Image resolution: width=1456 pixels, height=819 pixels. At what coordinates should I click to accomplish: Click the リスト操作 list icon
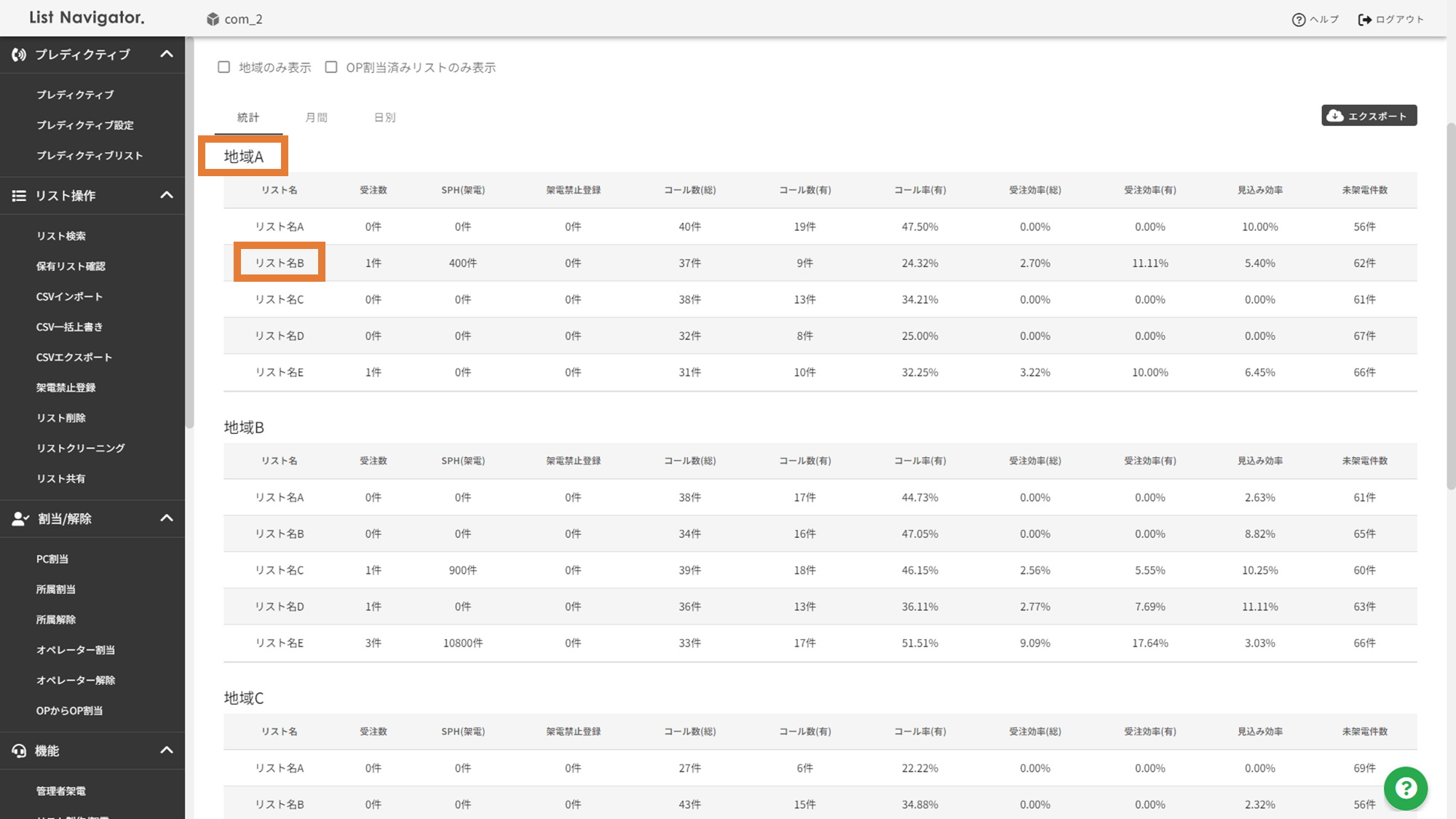pyautogui.click(x=19, y=196)
